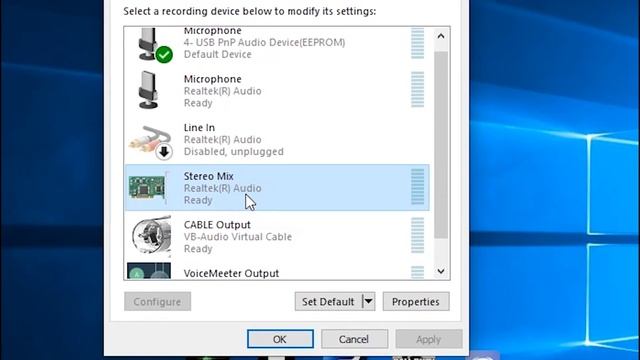This screenshot has width=640, height=360.
Task: Click the level meter of CABLE Output
Action: tap(418, 236)
